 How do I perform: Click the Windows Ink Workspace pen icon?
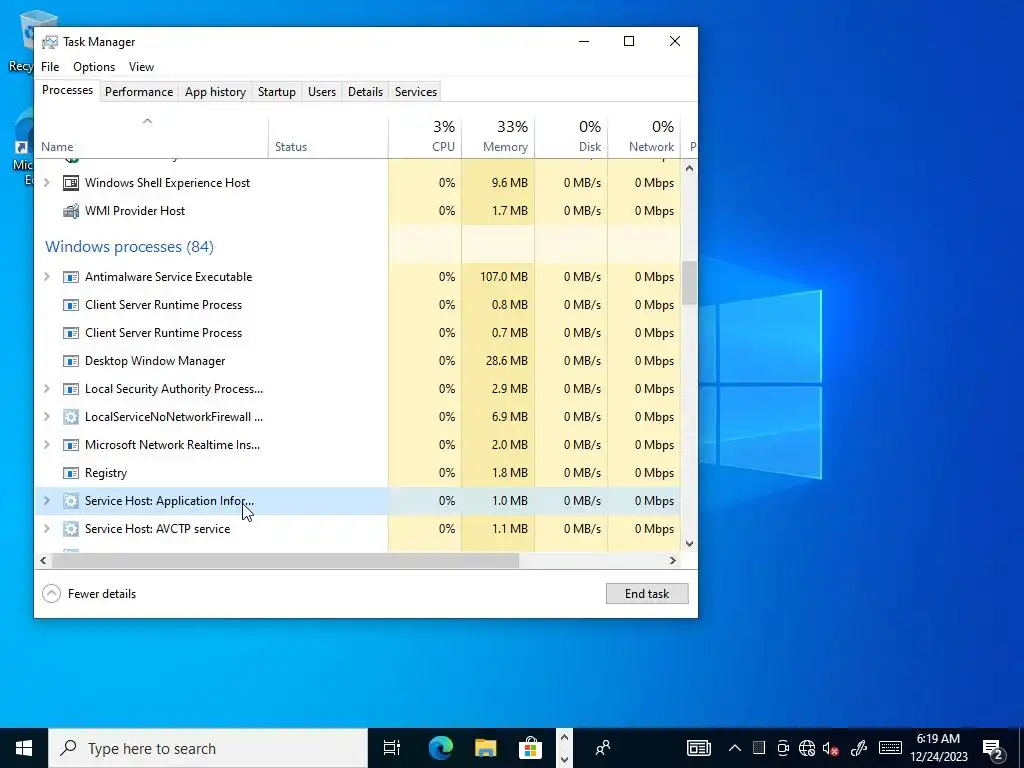pos(859,748)
